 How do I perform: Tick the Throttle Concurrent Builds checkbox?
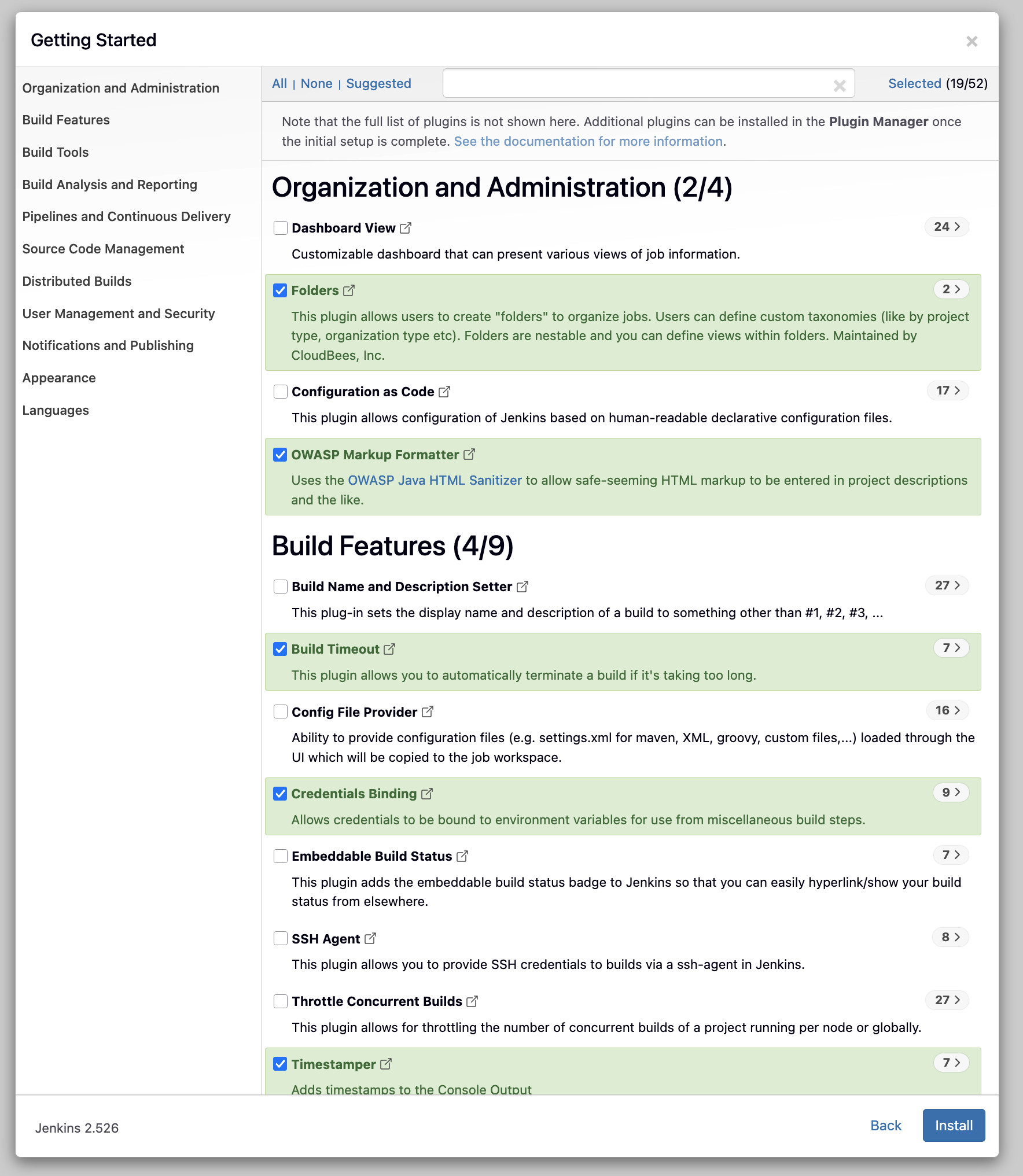[281, 1001]
